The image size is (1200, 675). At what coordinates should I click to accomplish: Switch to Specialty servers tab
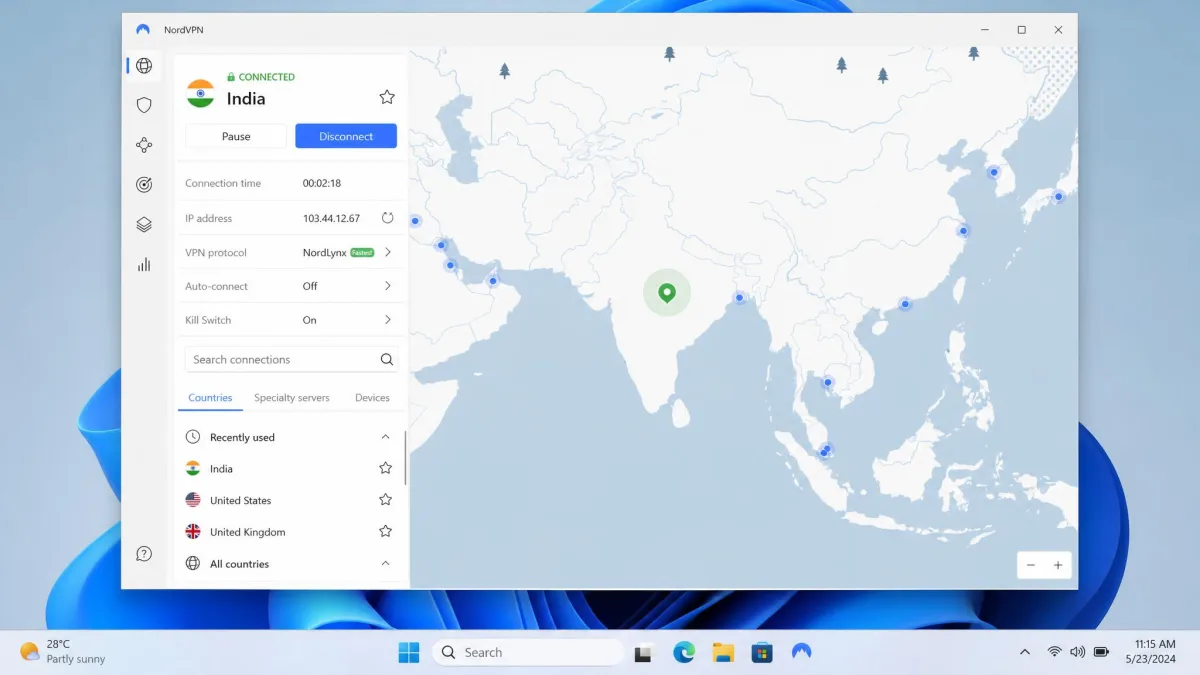click(292, 398)
